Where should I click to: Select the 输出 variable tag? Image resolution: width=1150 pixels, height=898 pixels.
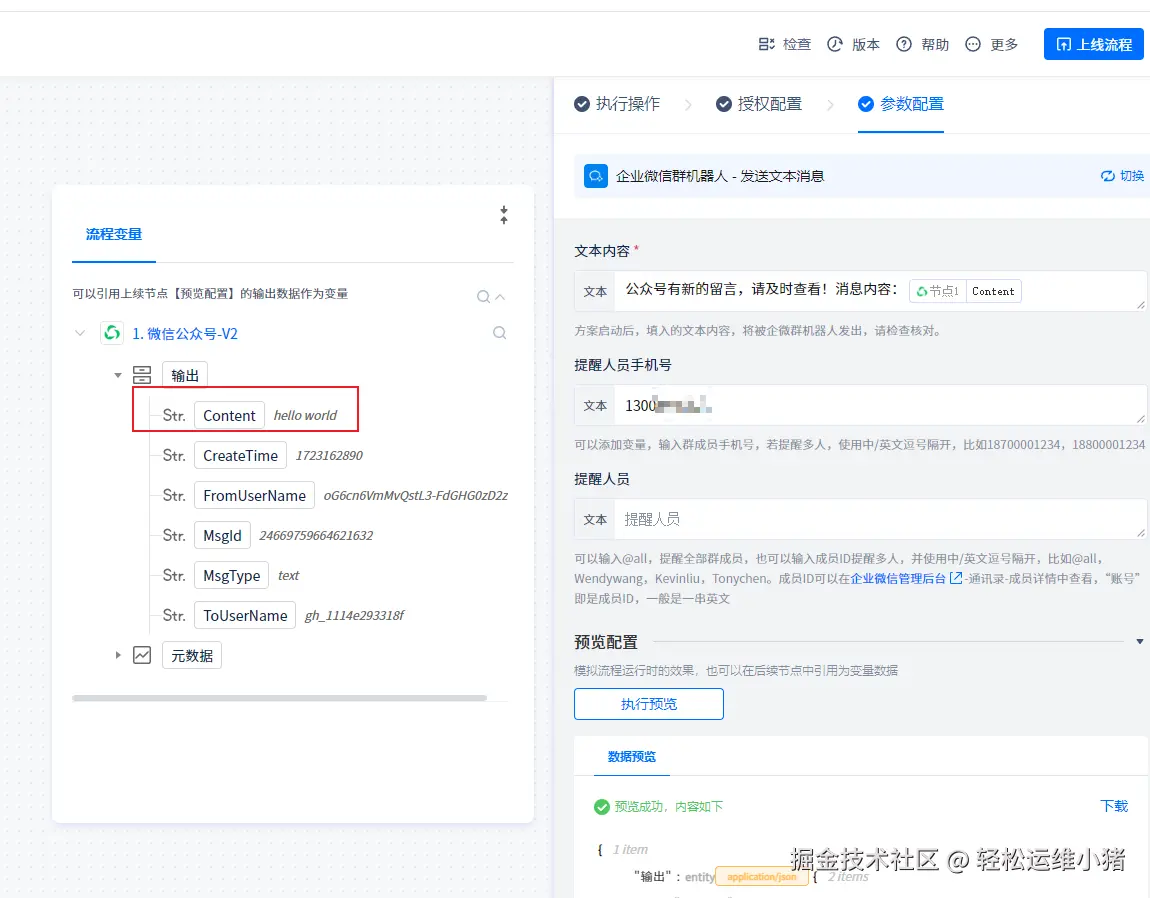[x=185, y=375]
